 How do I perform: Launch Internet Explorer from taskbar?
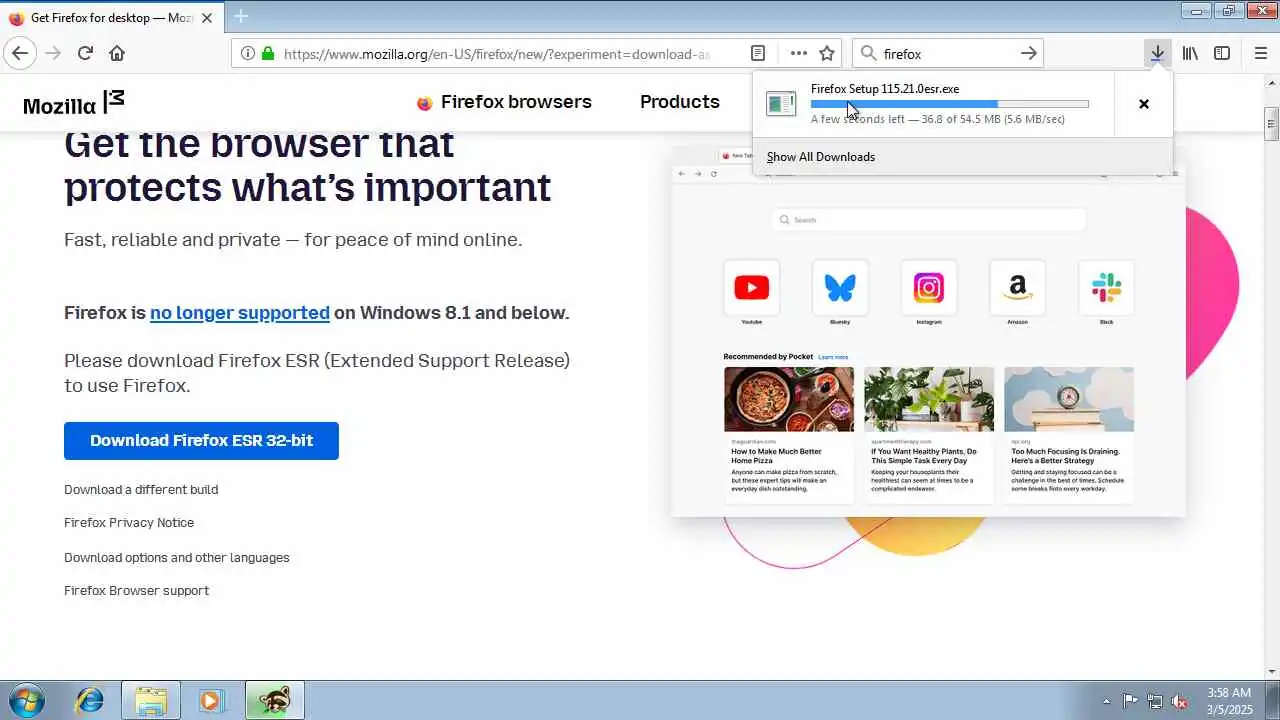click(x=89, y=700)
